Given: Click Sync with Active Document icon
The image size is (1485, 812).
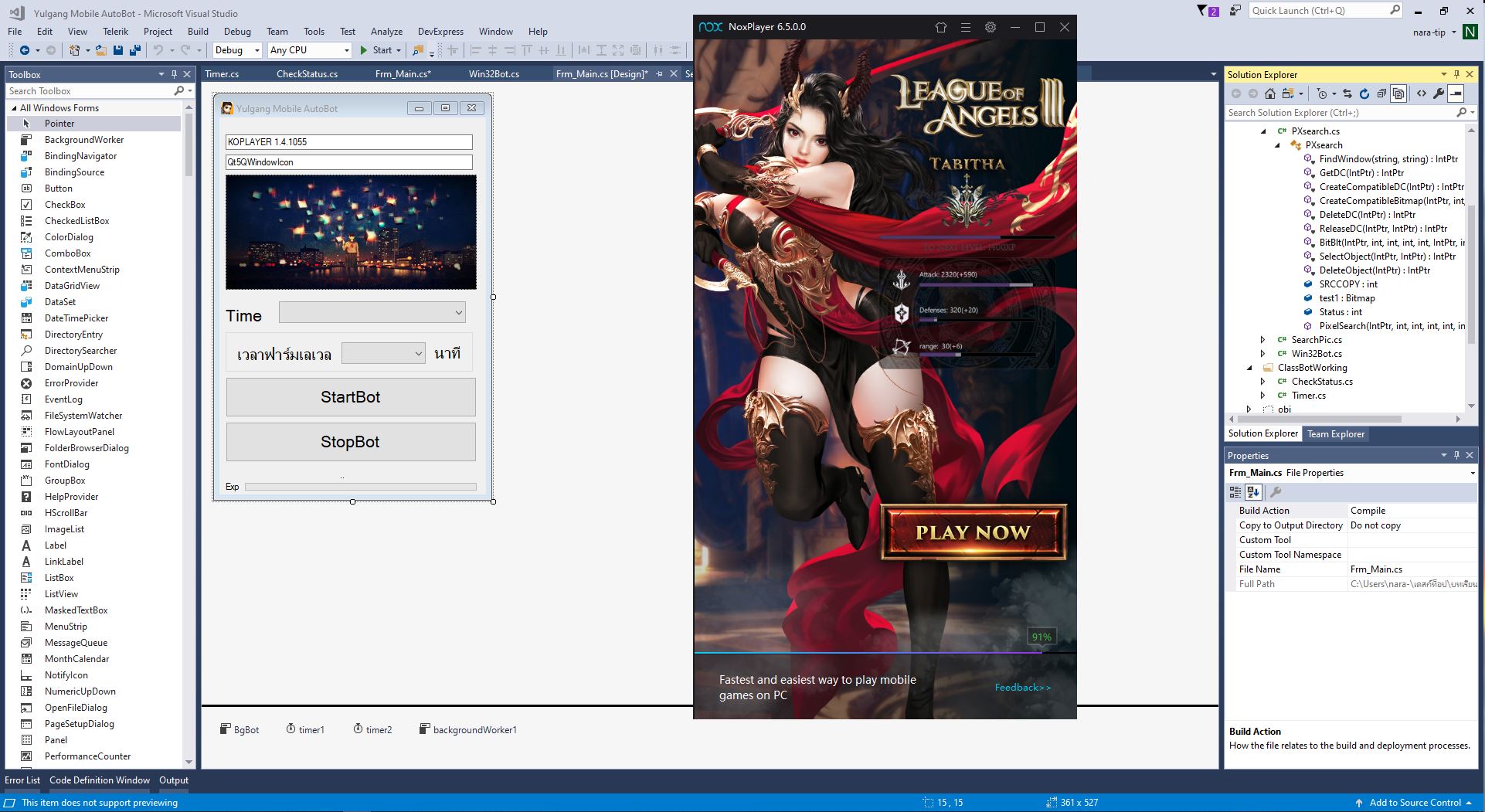Looking at the screenshot, I should (x=1347, y=93).
